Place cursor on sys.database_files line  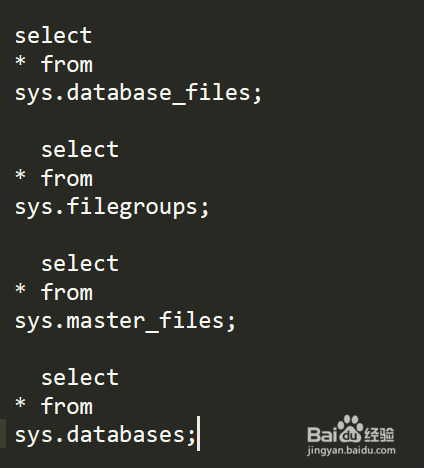pyautogui.click(x=138, y=93)
